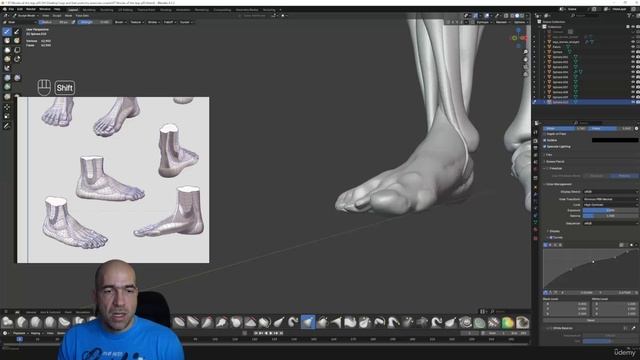Open the File menu
This screenshot has height=360, width=640.
(x=11, y=9)
